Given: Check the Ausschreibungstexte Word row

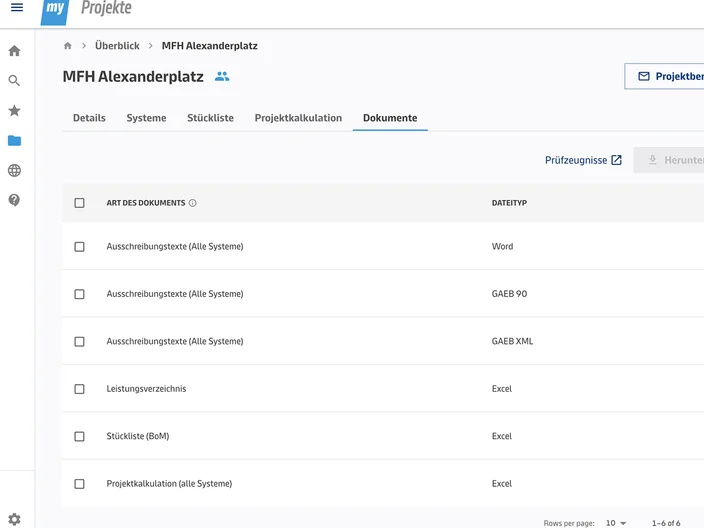Looking at the screenshot, I should [x=79, y=247].
